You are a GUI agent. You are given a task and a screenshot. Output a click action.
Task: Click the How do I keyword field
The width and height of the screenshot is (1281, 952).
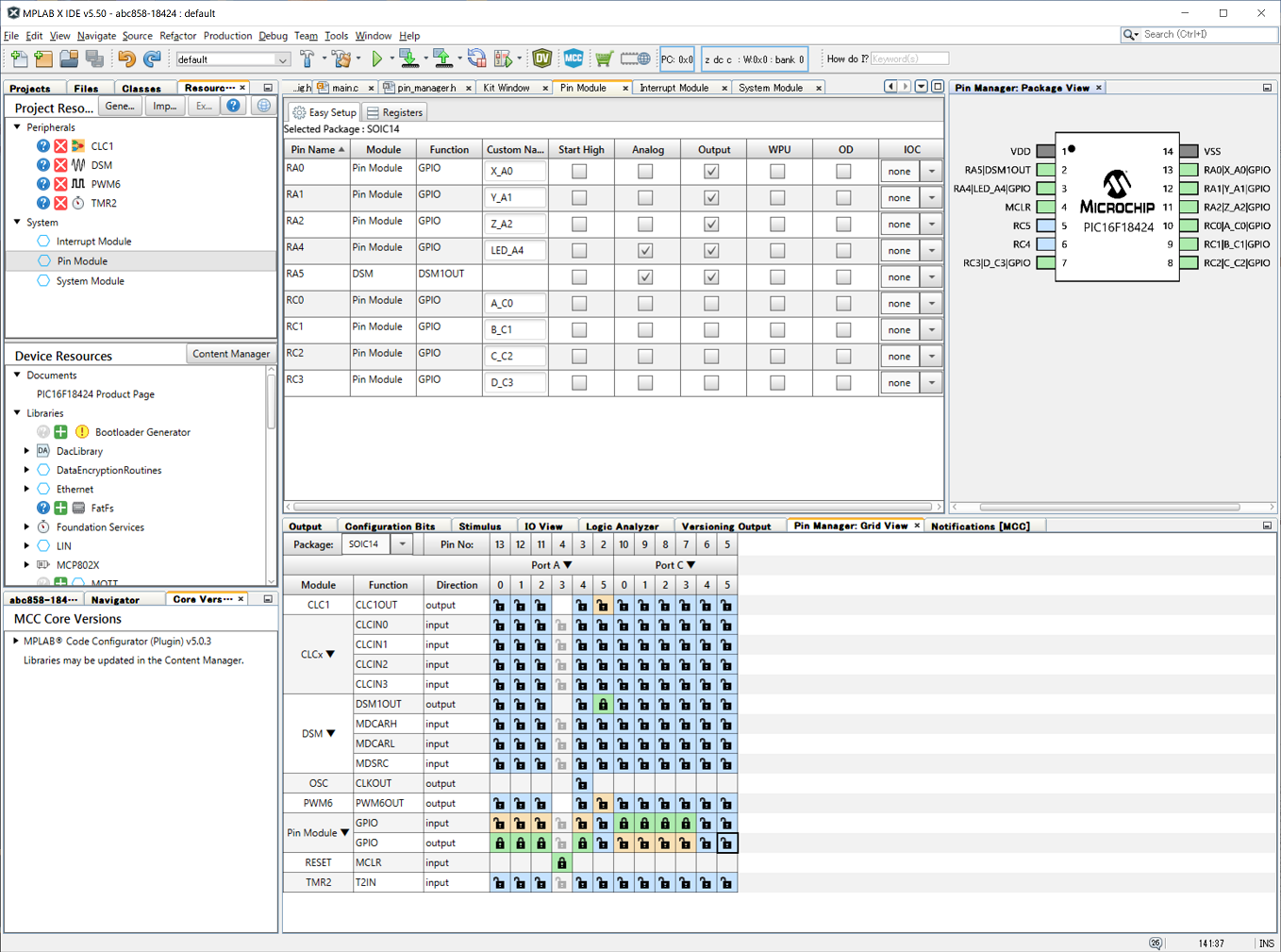coord(909,58)
